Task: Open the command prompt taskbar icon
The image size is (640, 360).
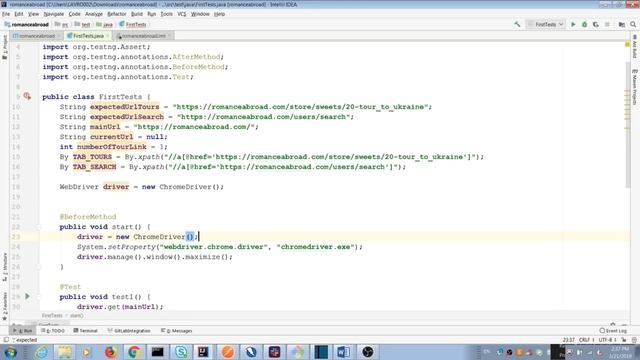Action: (x=158, y=352)
